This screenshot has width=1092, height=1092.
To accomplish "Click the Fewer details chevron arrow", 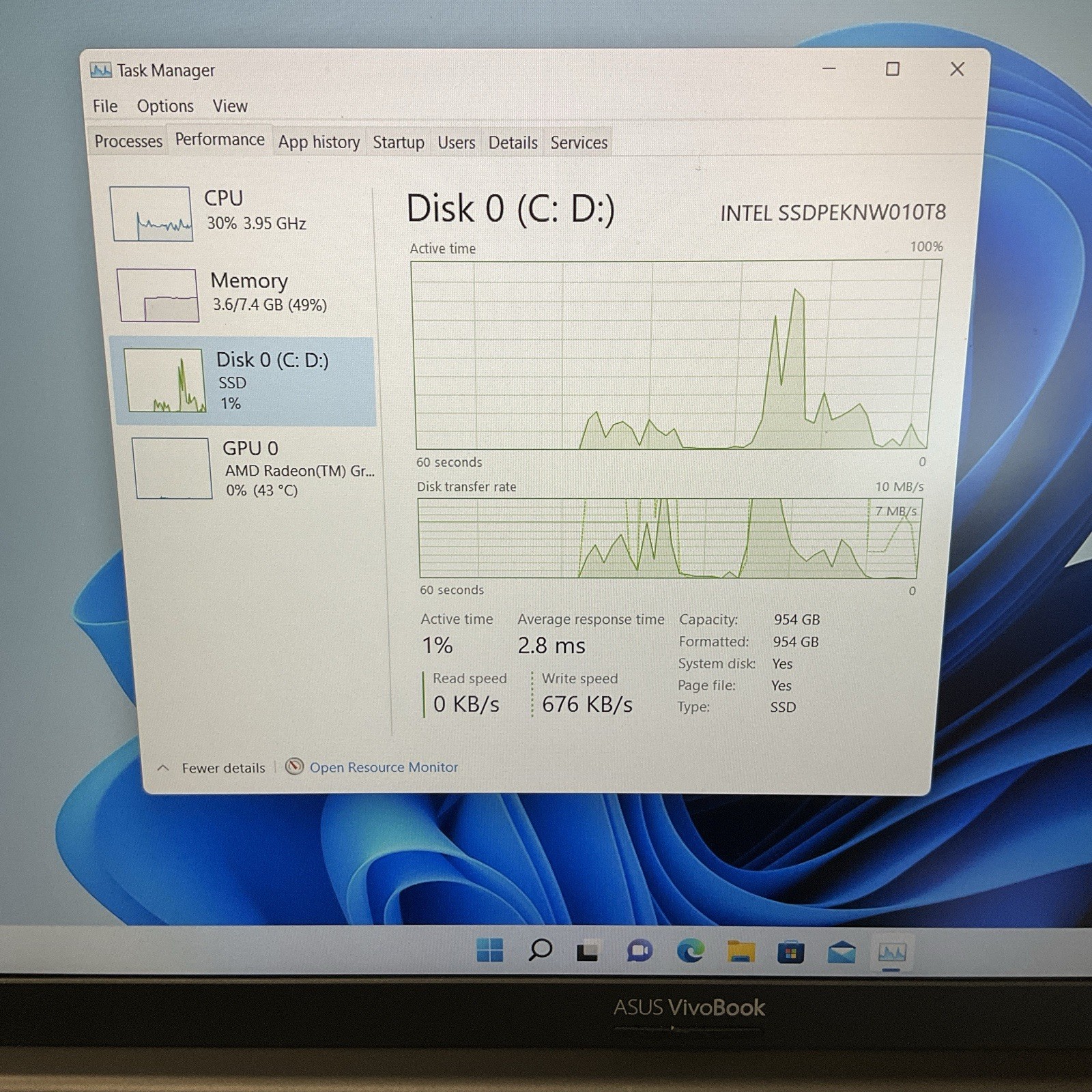I will pyautogui.click(x=162, y=768).
